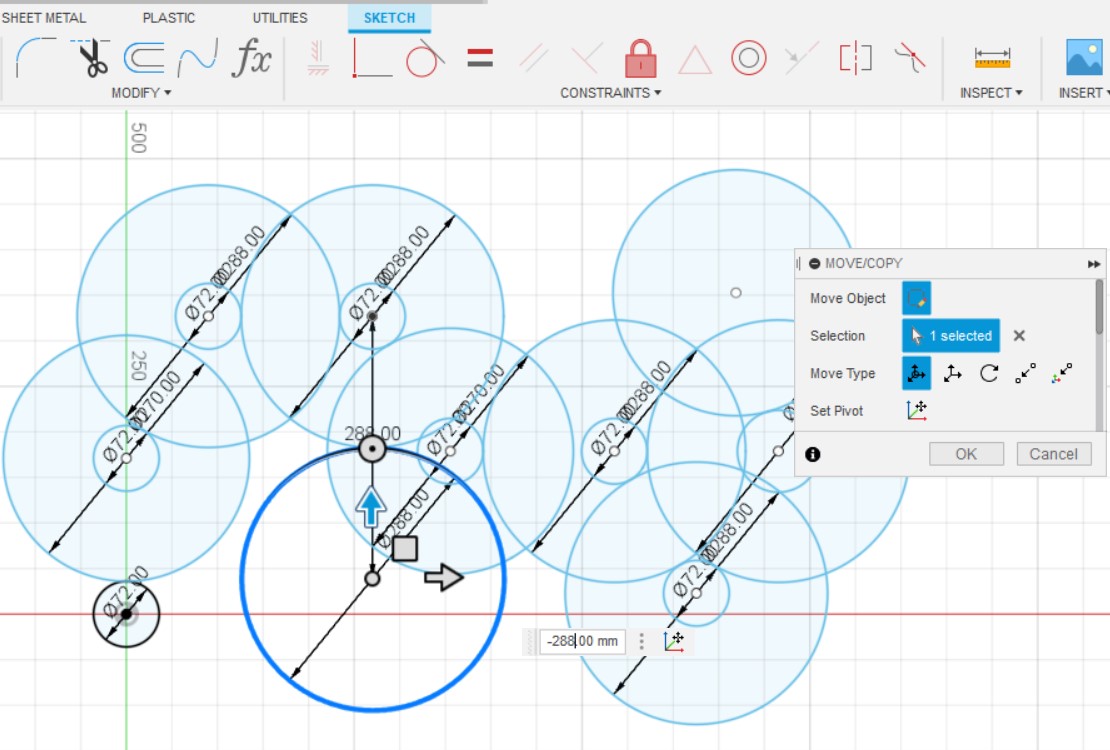Cancel the Move/Copy operation
The height and width of the screenshot is (750, 1110).
[x=1053, y=454]
